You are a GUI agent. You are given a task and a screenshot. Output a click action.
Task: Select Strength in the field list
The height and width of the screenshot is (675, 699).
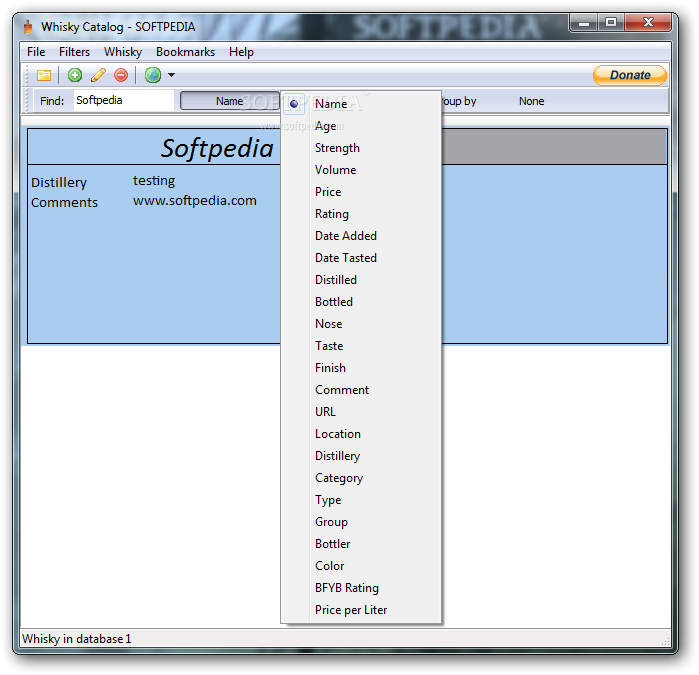point(362,148)
